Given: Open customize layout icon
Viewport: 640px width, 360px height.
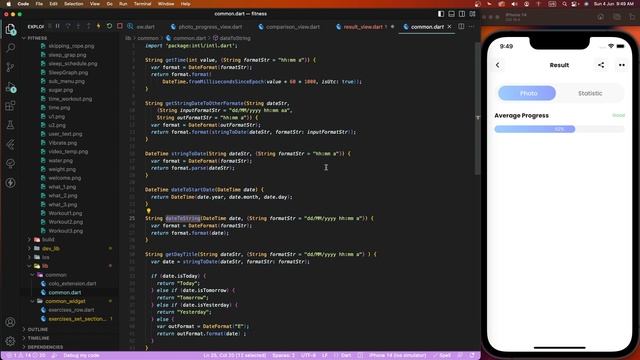Looking at the screenshot, I should click(x=472, y=14).
